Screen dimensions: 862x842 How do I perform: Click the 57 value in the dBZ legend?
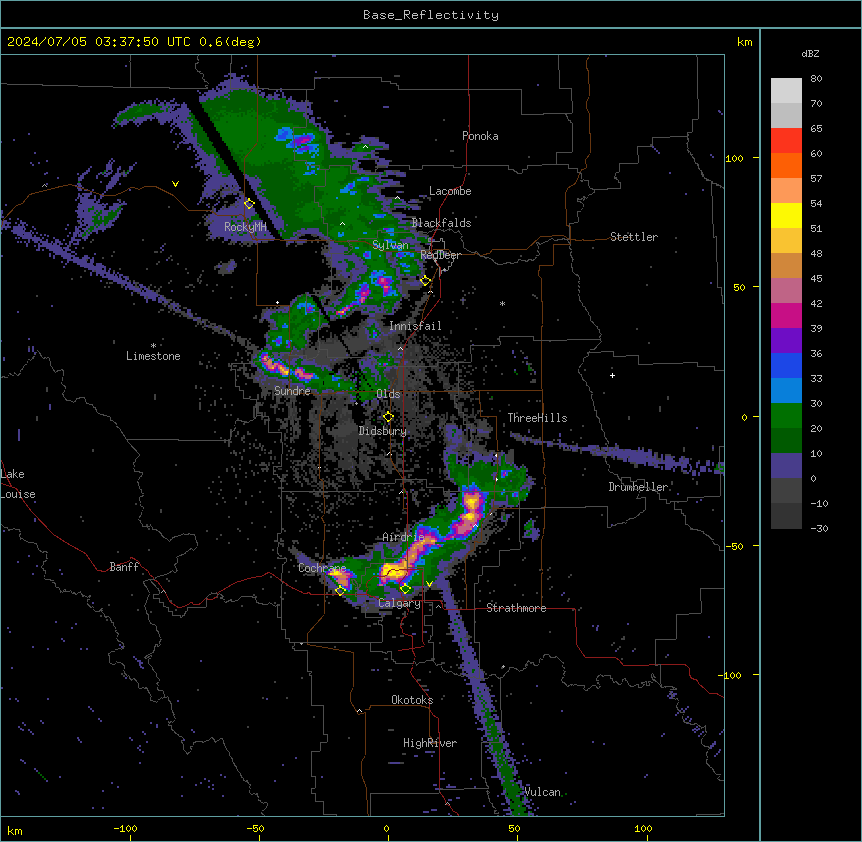[x=816, y=179]
